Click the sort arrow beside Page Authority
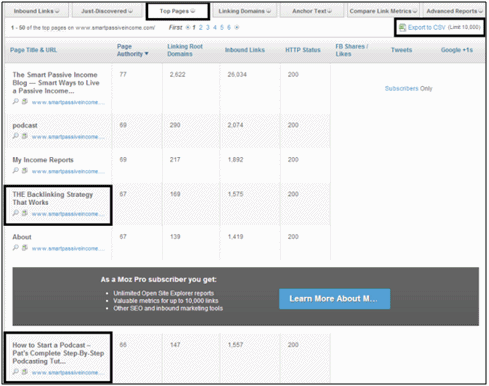 click(146, 54)
